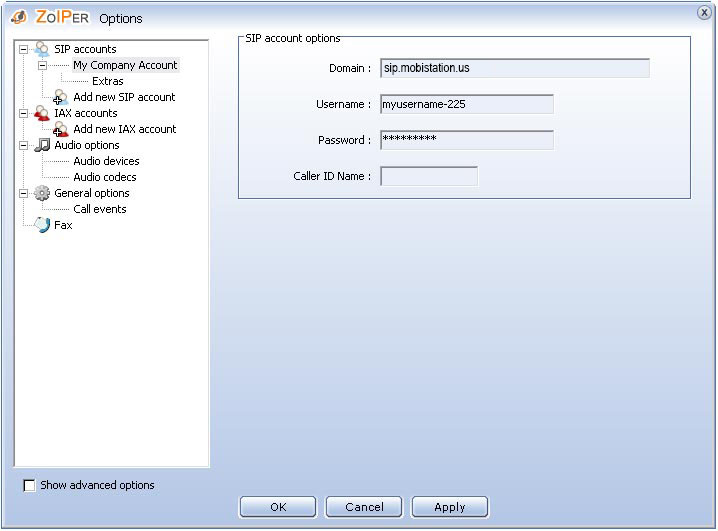Click the Audio options music note icon
This screenshot has height=531, width=718.
click(x=42, y=145)
